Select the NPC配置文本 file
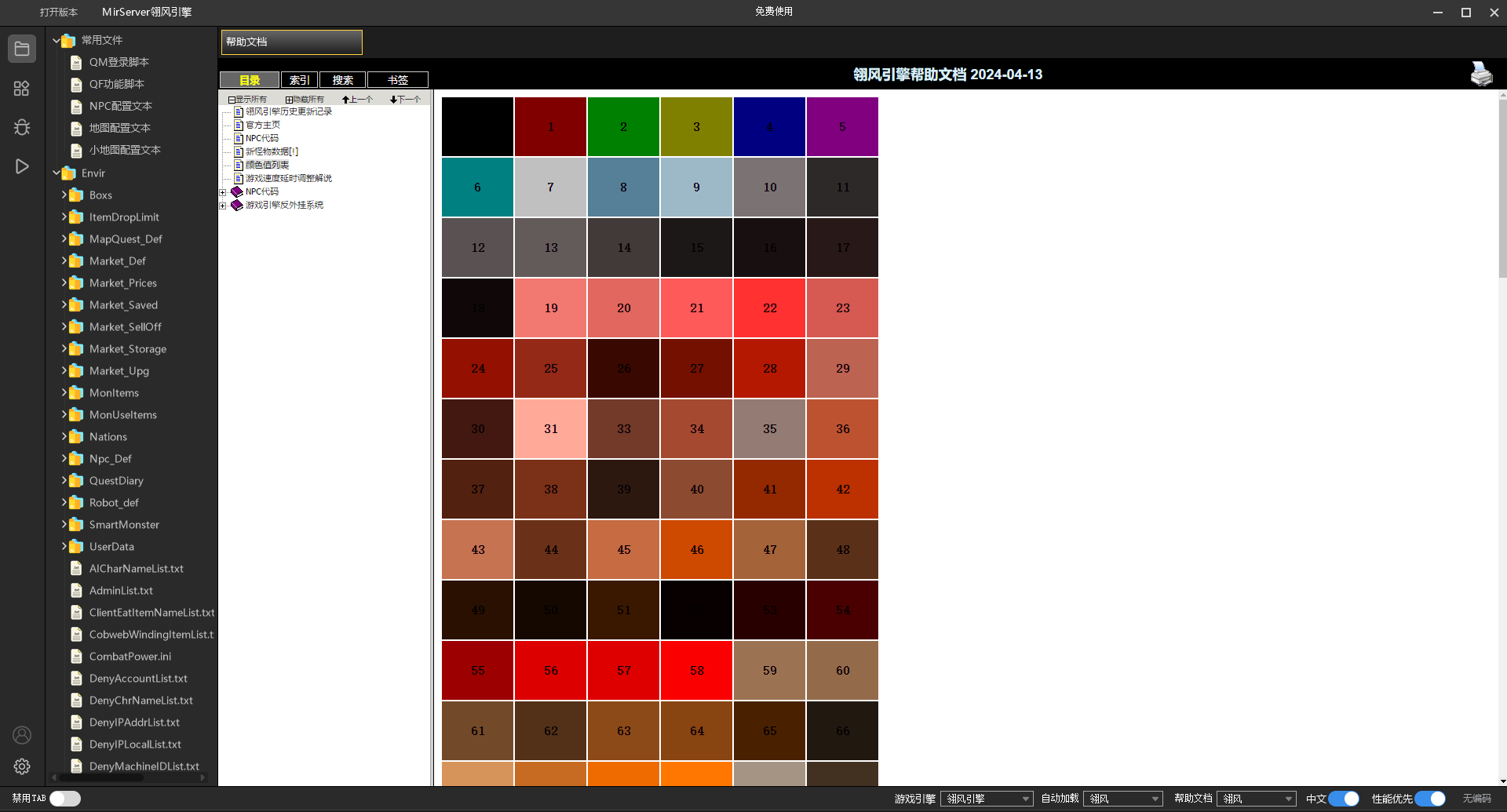 [x=120, y=106]
